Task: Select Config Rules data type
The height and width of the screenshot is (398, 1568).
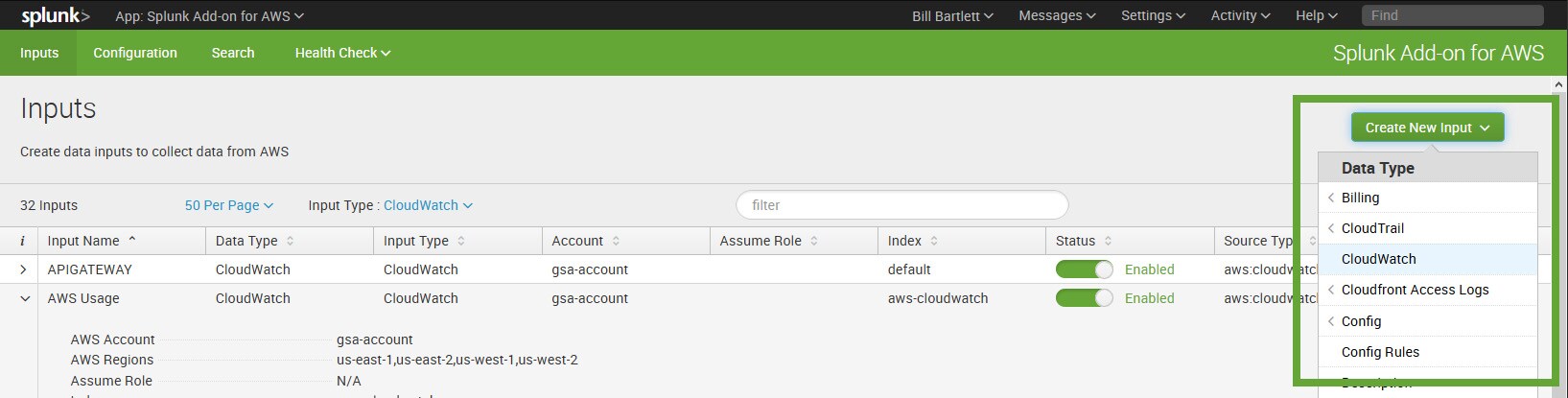Action: 1427,352
